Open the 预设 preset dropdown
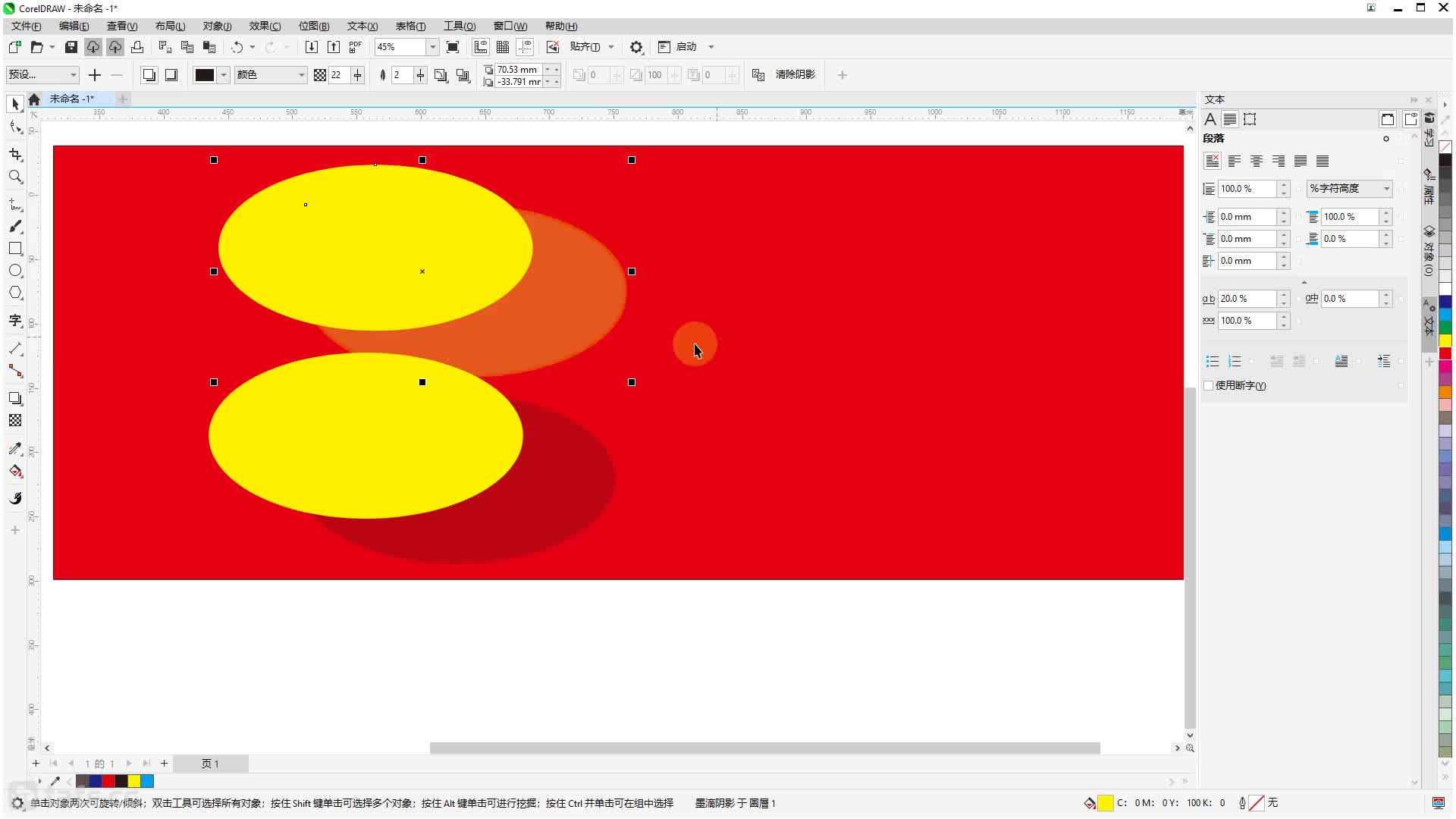This screenshot has width=1456, height=819. coord(42,74)
